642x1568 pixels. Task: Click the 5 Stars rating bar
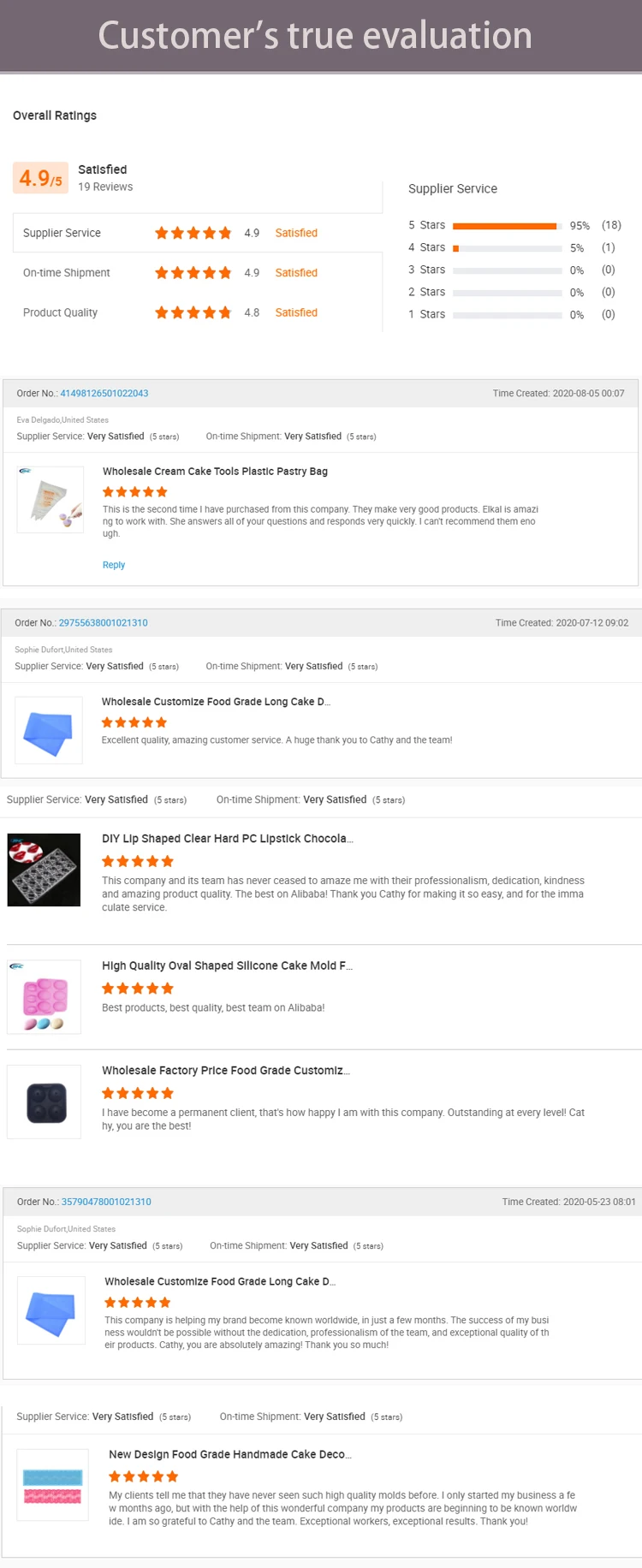pos(507,226)
